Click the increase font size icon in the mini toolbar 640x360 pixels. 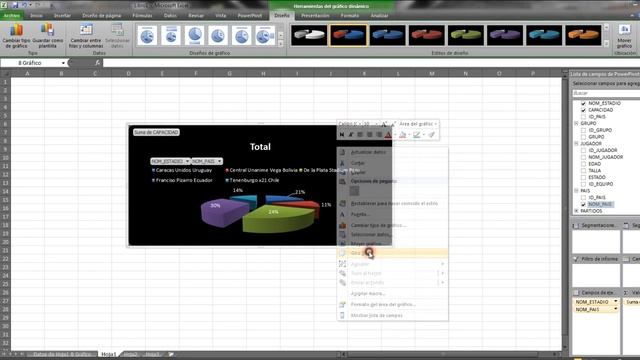tap(384, 124)
